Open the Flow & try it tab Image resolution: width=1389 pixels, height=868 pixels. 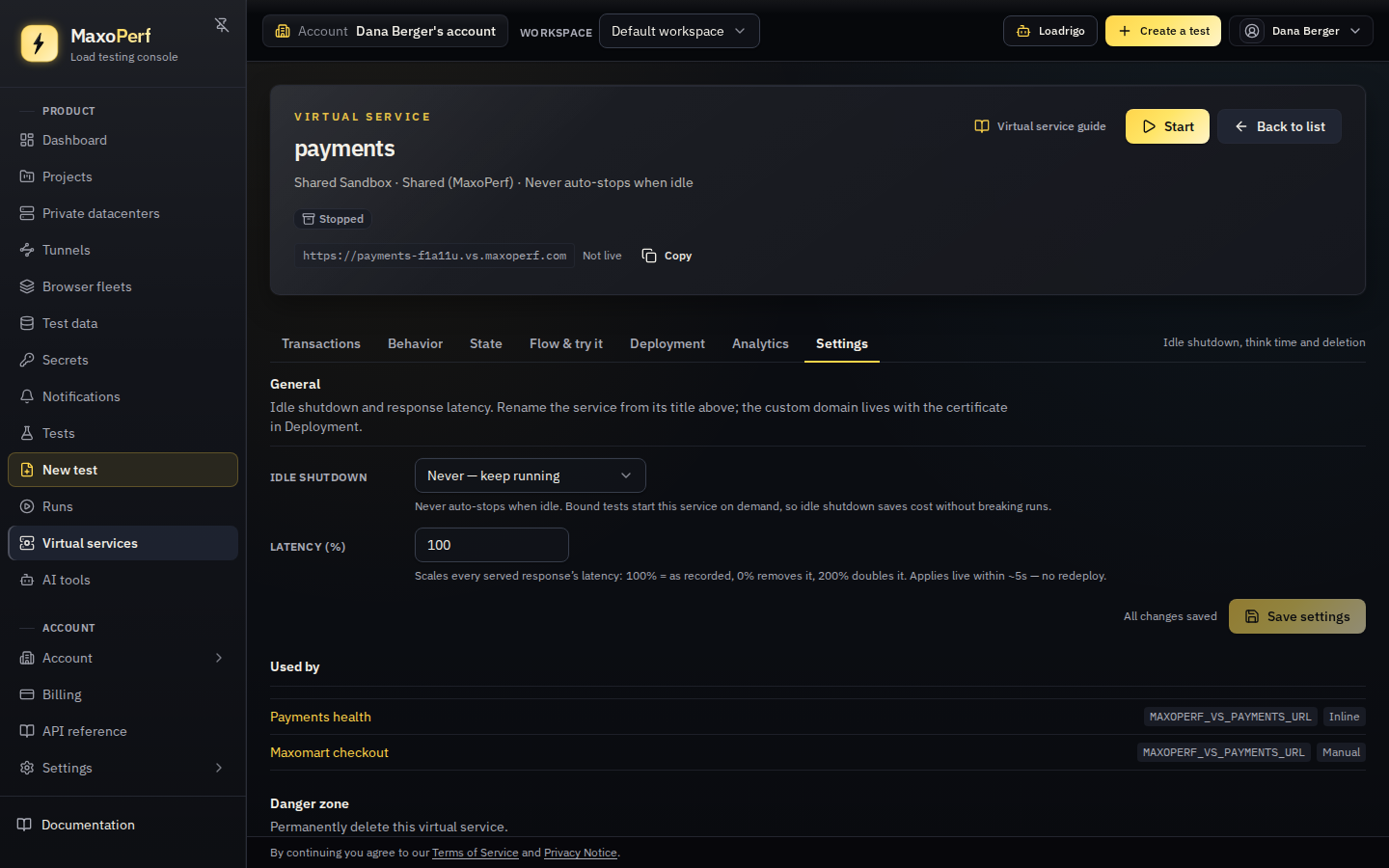click(566, 343)
